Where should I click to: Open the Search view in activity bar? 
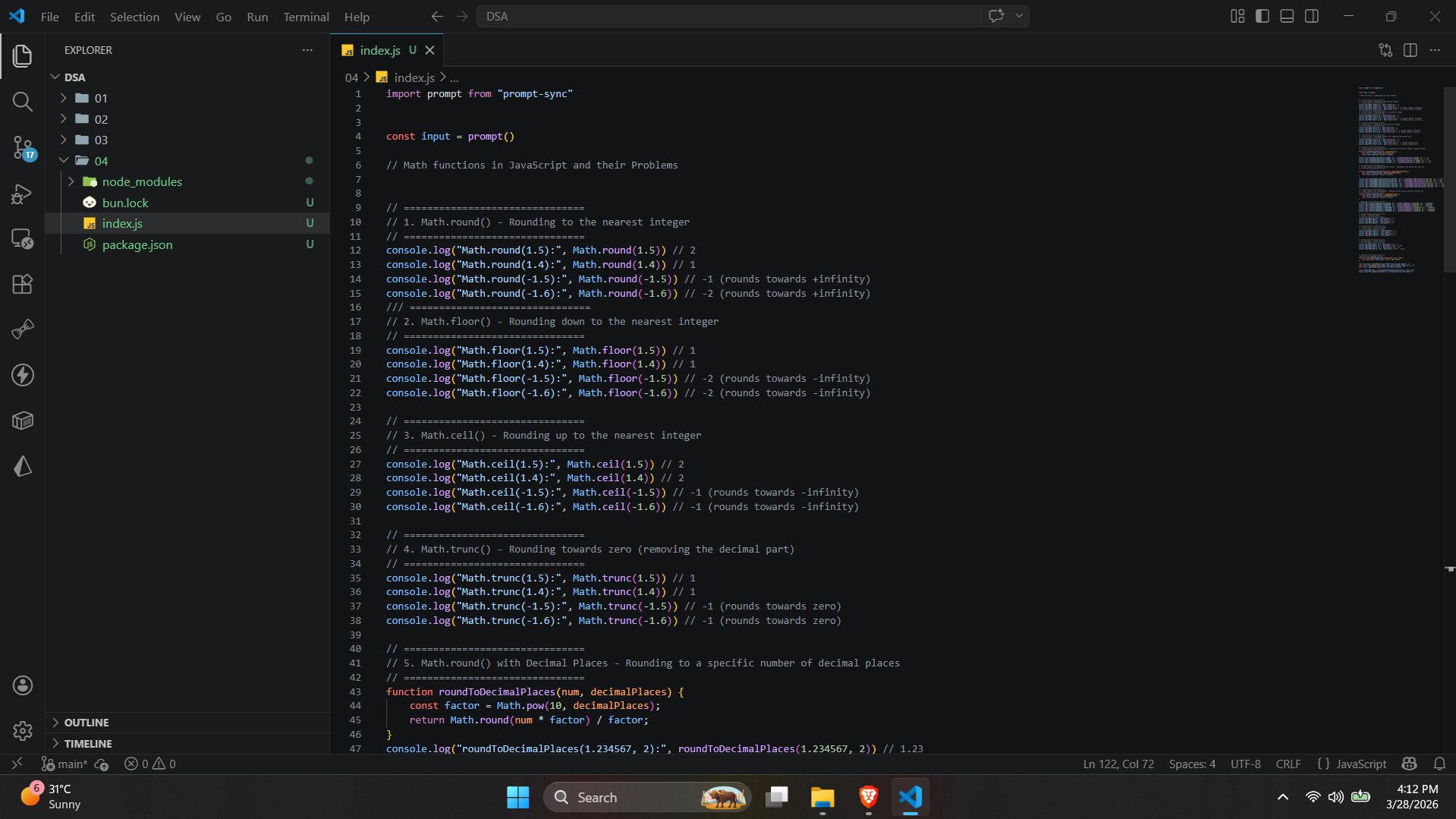tap(22, 102)
